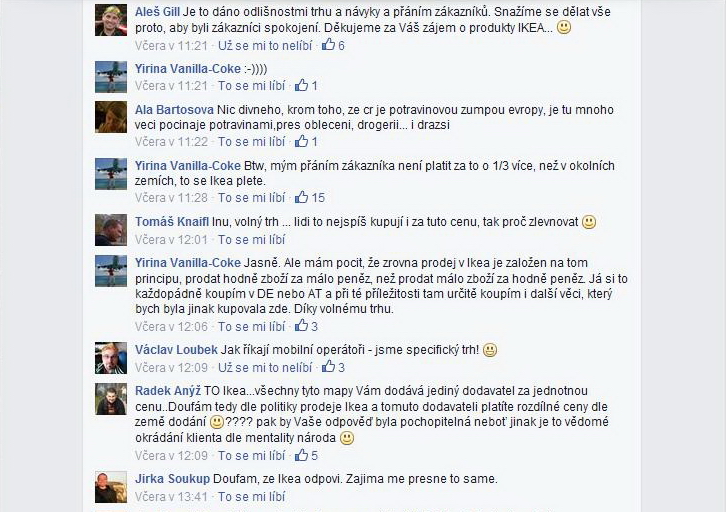The image size is (726, 512).
Task: Unlike Aleš Gill's comment via 'Už se mi to nelíbí'
Action: [265, 45]
